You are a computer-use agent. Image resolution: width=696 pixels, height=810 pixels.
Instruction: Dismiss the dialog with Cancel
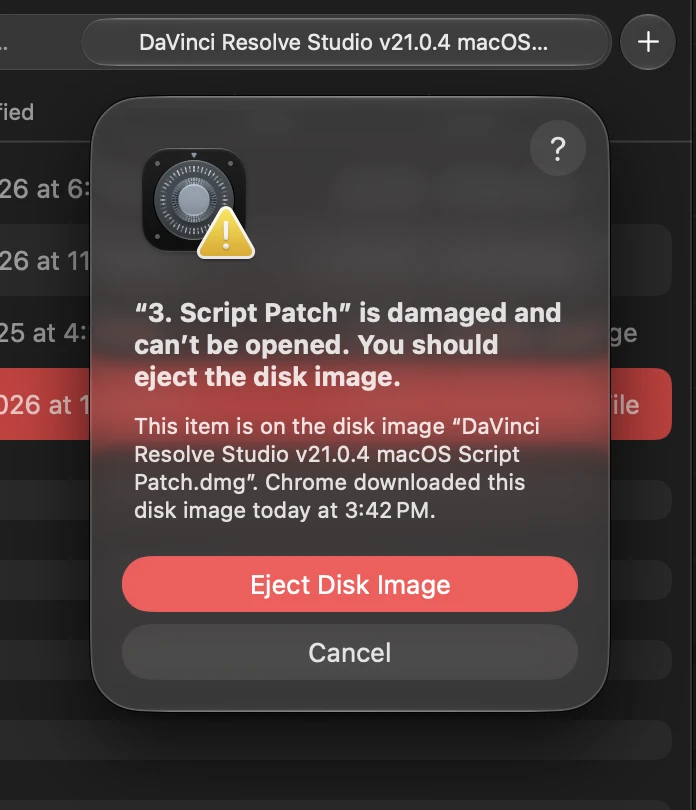click(x=350, y=652)
